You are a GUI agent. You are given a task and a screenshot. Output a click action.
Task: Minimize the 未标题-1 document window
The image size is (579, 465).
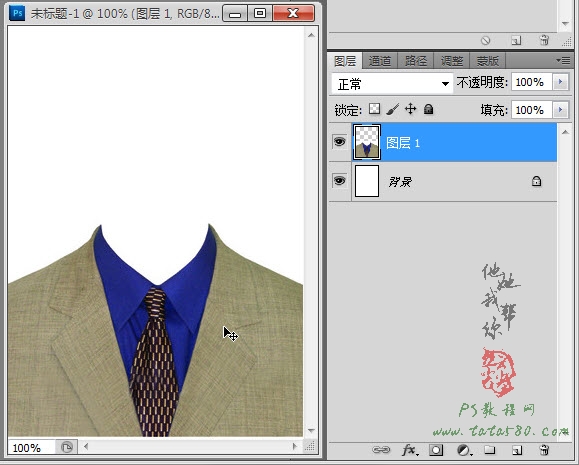(x=235, y=14)
